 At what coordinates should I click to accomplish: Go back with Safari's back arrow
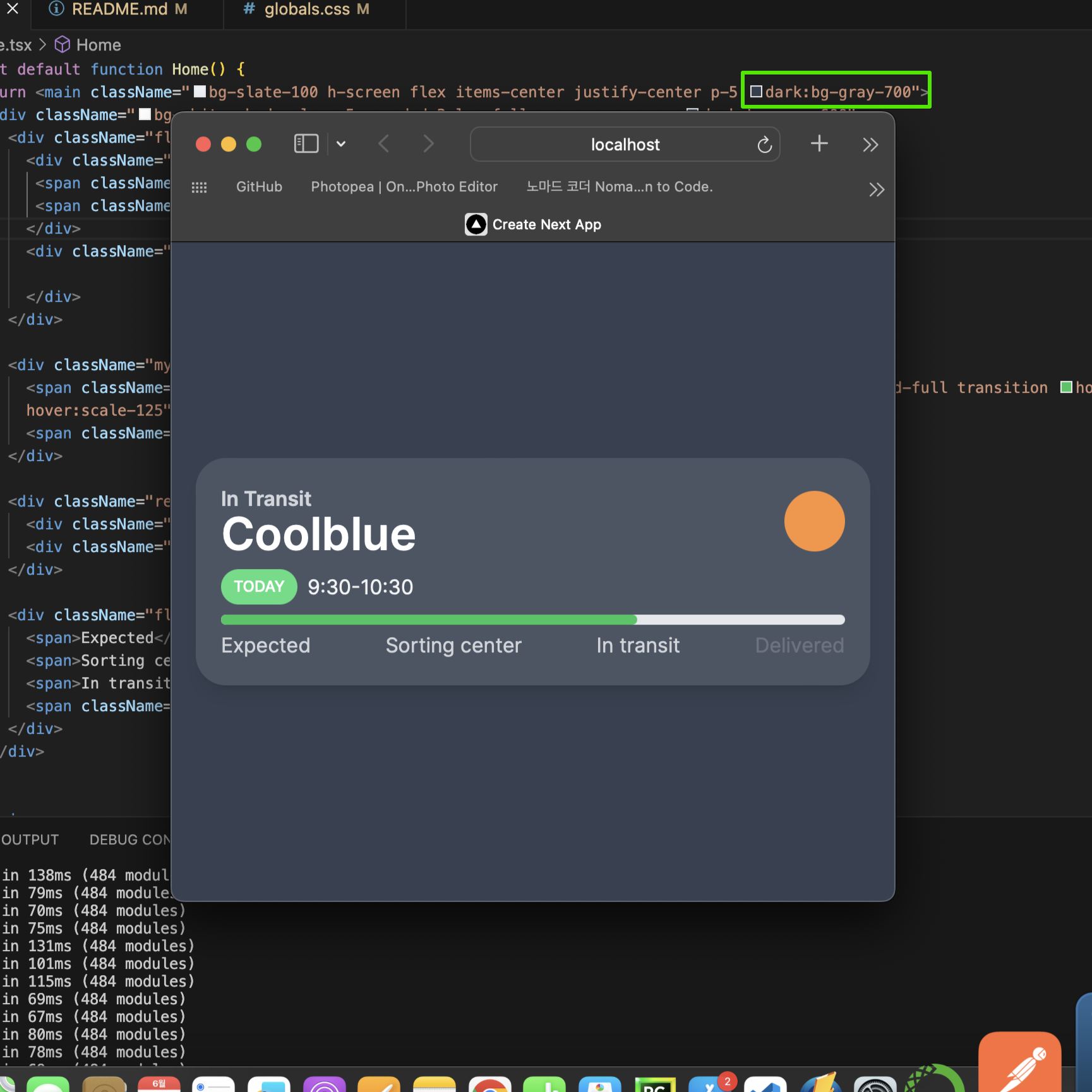pos(383,144)
